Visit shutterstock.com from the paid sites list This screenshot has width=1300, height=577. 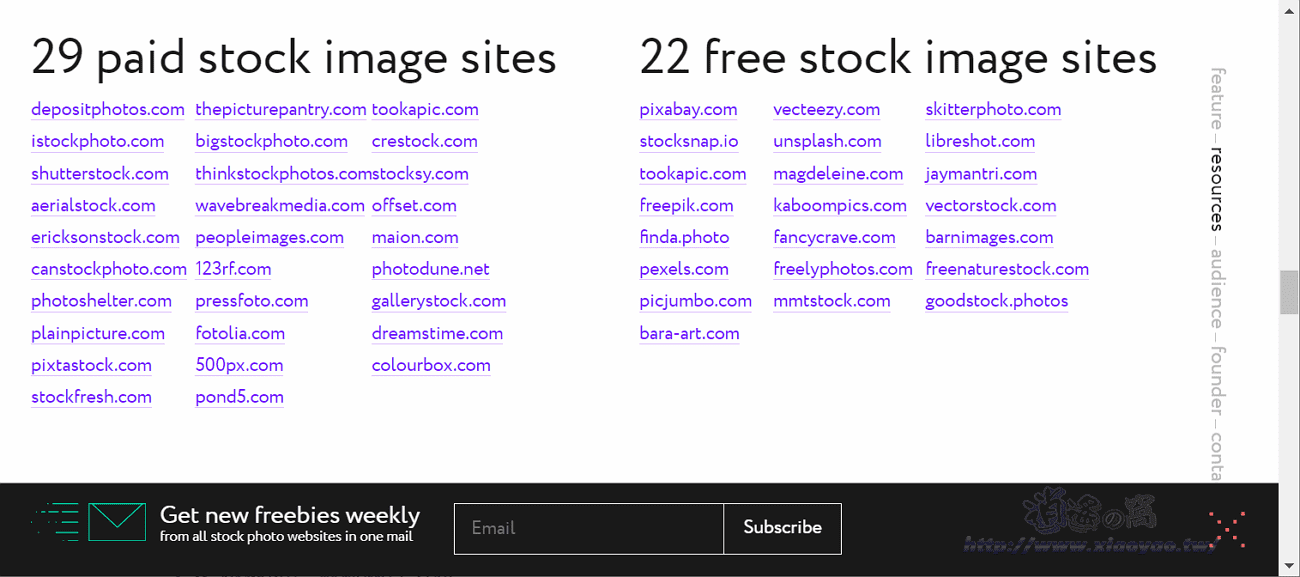pos(100,174)
